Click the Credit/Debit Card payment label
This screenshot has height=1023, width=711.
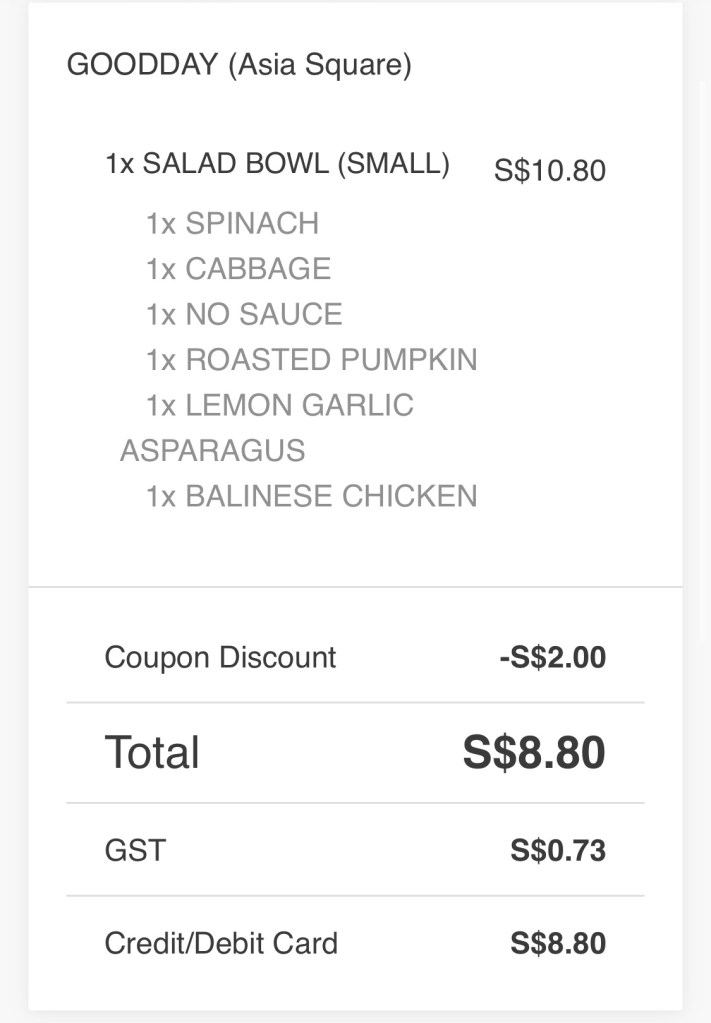click(221, 943)
